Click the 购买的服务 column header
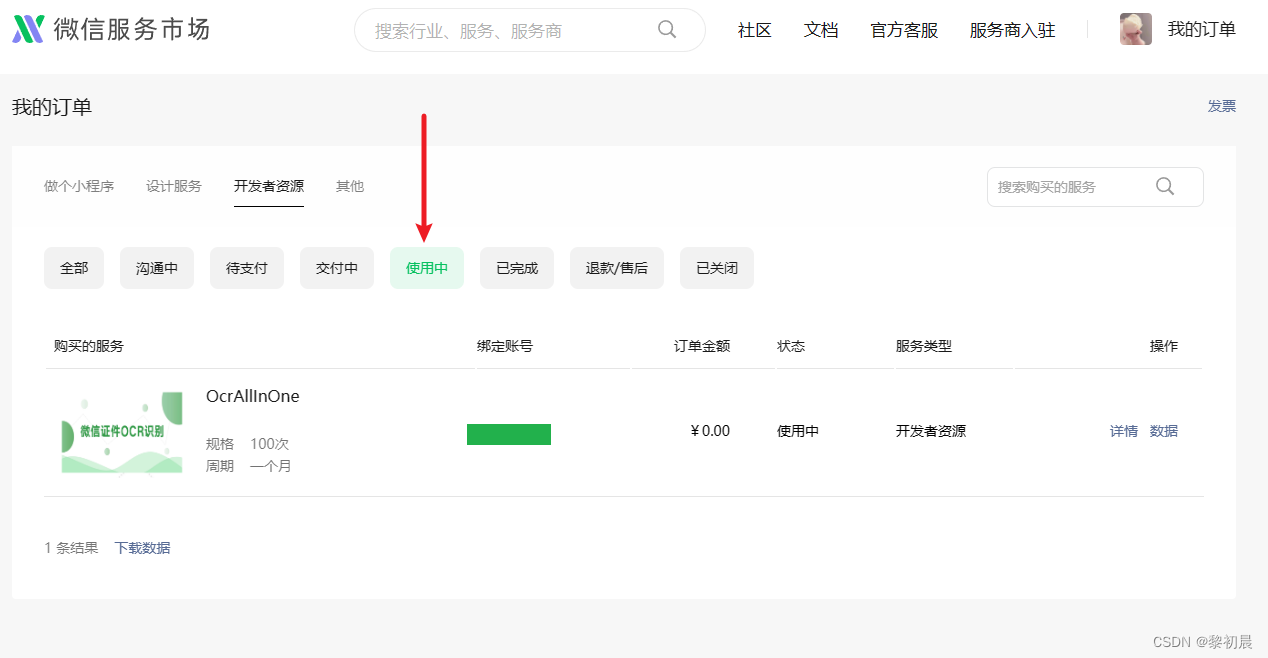 coord(89,346)
